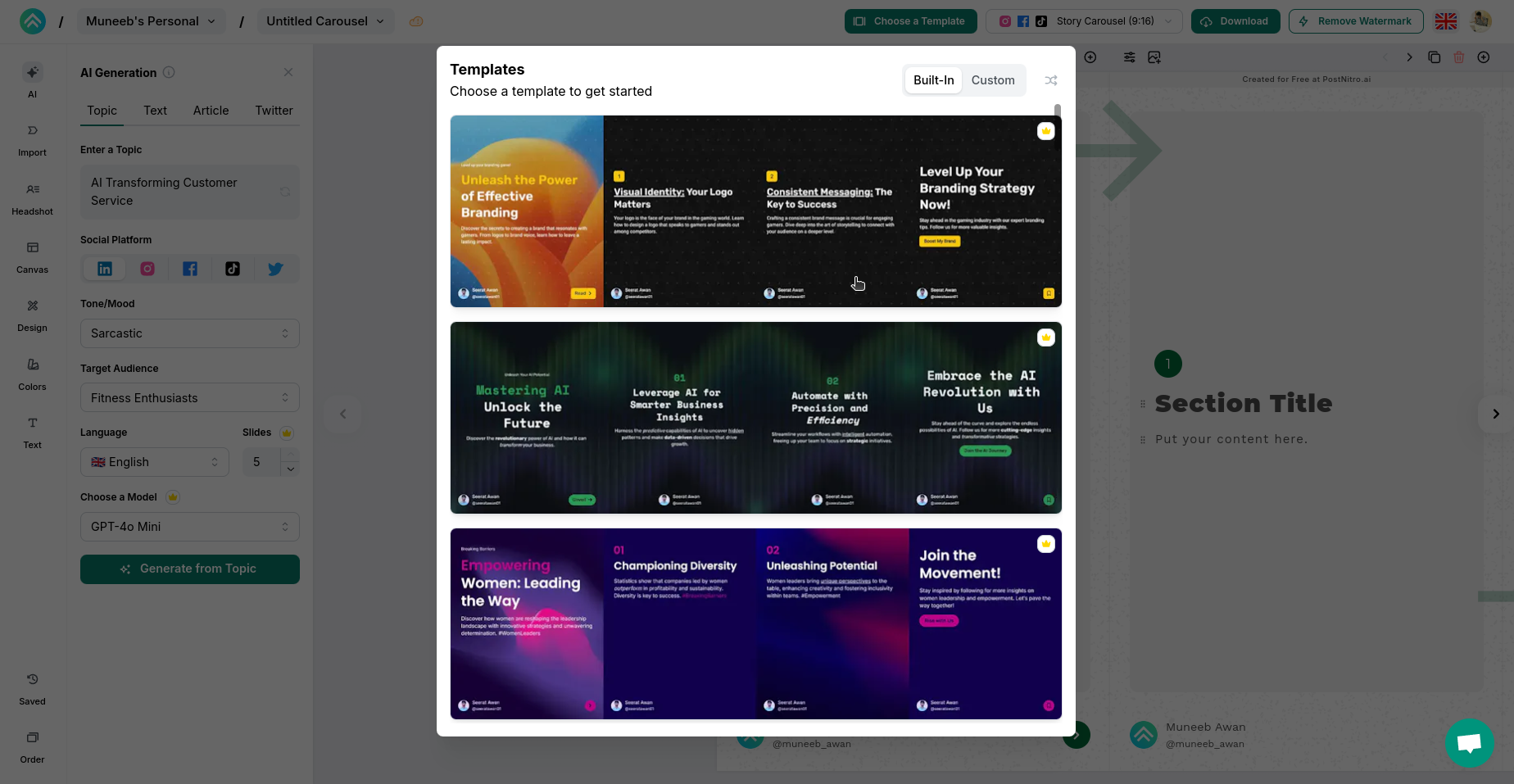Click the crown badge on Branding template
The height and width of the screenshot is (784, 1514).
[1046, 131]
